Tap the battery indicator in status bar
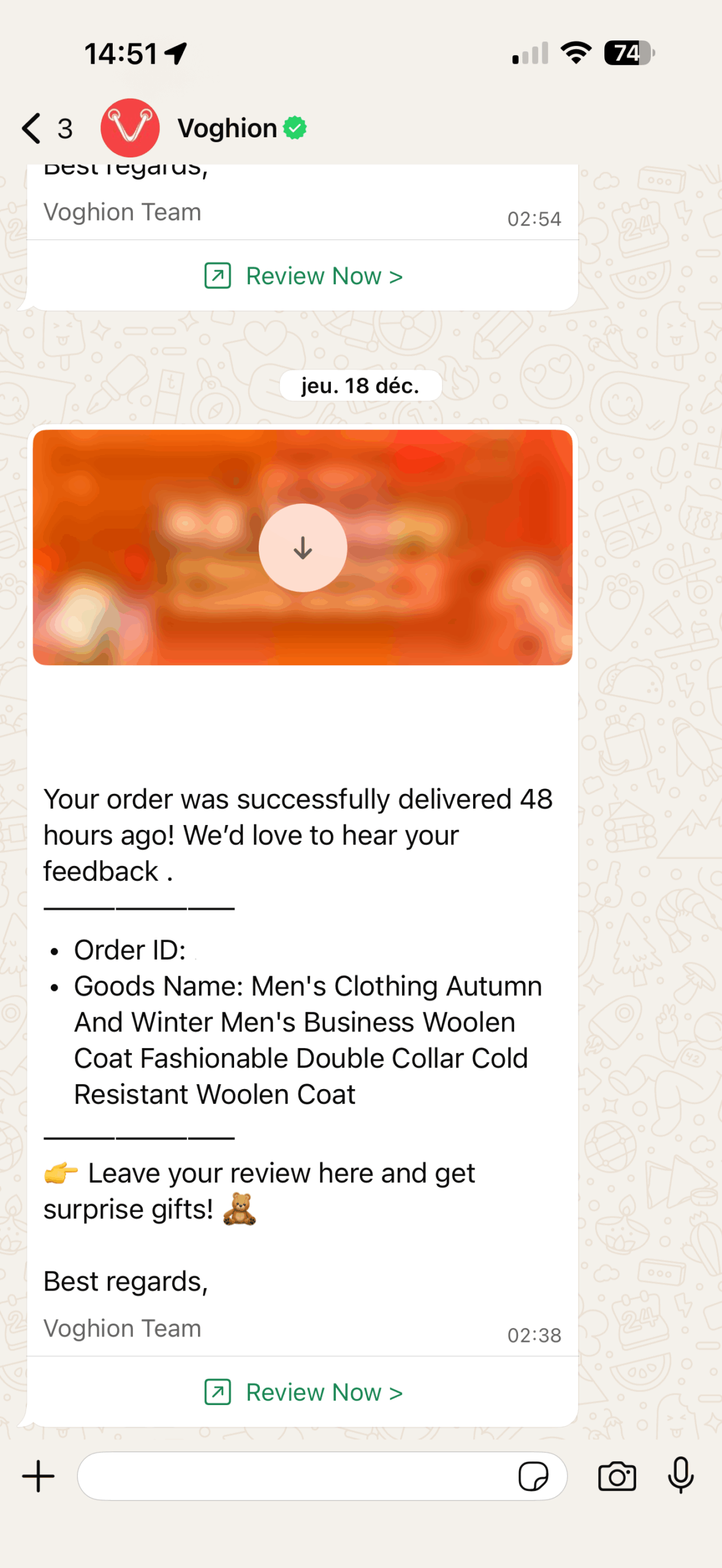 coord(629,53)
